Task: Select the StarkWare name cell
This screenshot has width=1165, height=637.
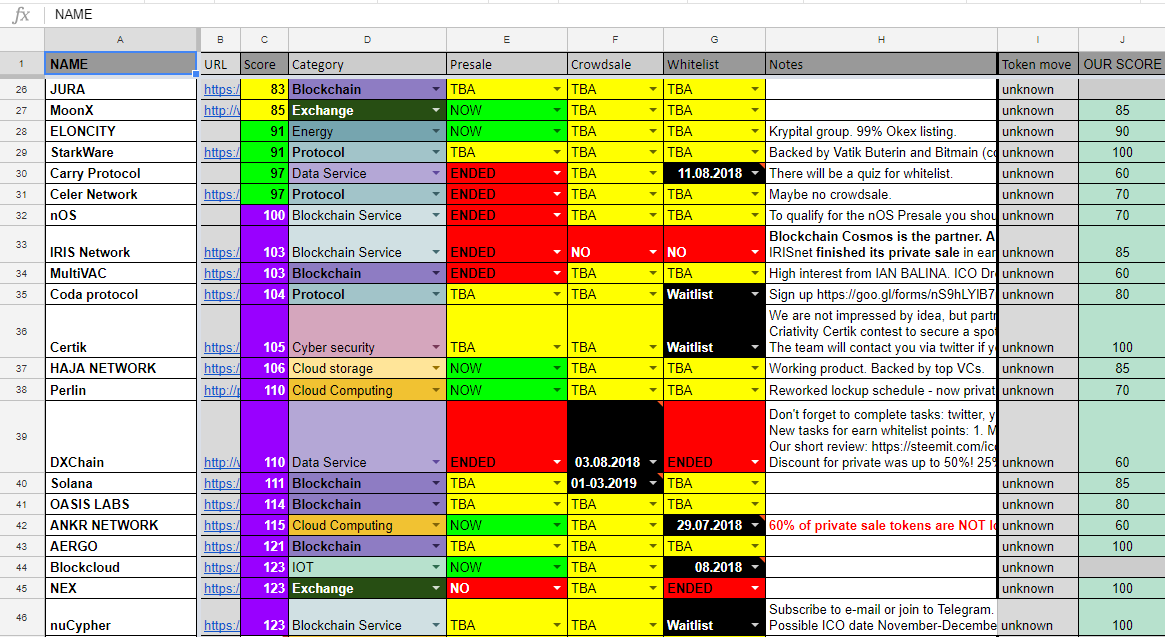Action: [120, 152]
